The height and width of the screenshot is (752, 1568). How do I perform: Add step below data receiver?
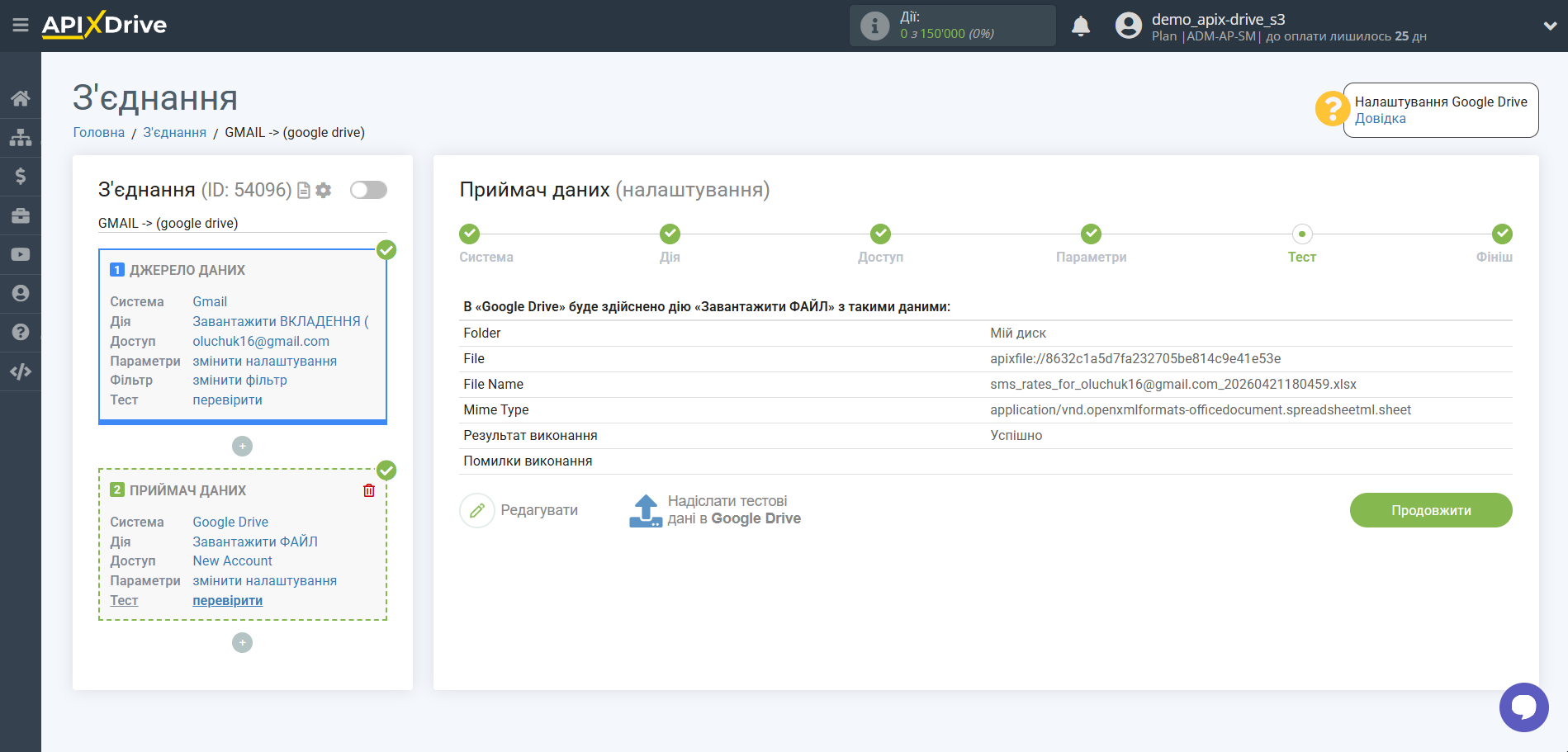tap(242, 643)
